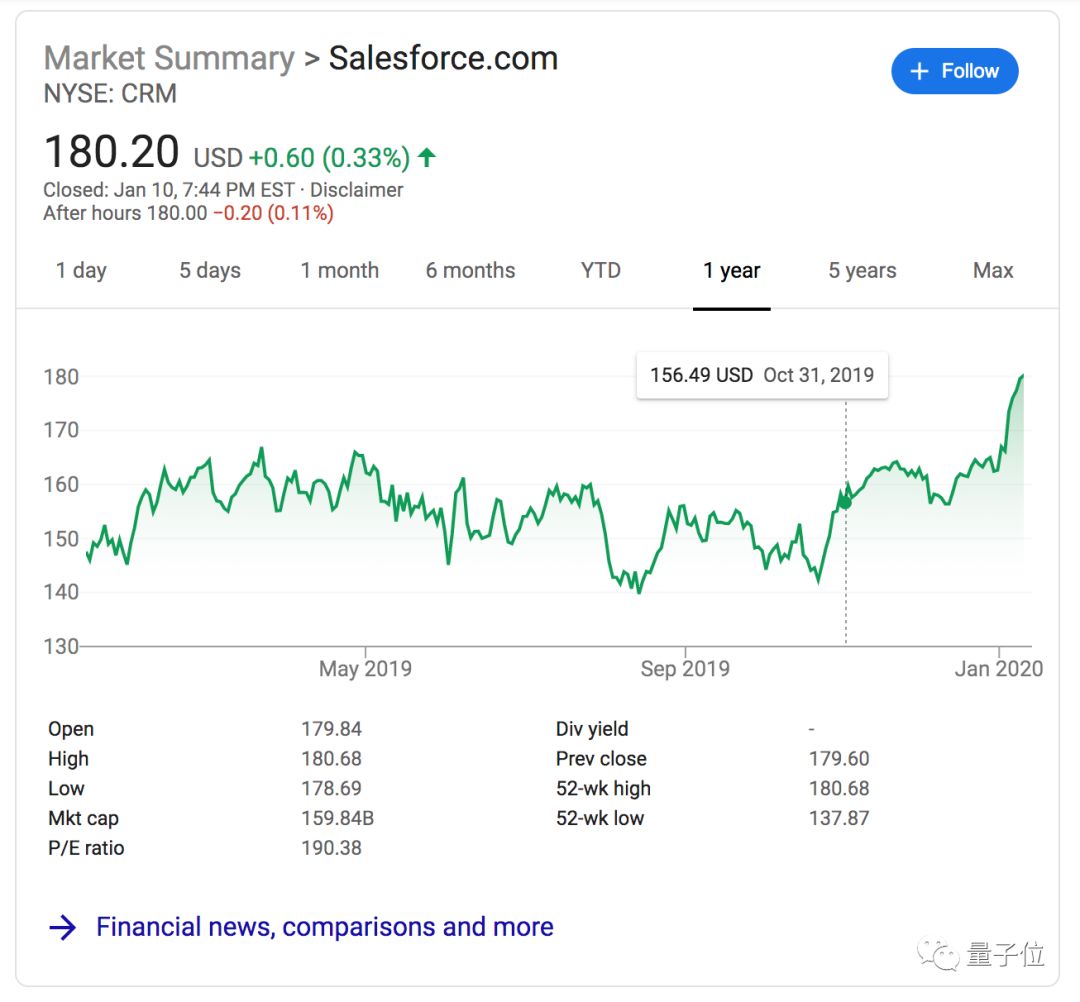This screenshot has height=1002, width=1080.
Task: Select the YTD range
Action: pyautogui.click(x=600, y=270)
